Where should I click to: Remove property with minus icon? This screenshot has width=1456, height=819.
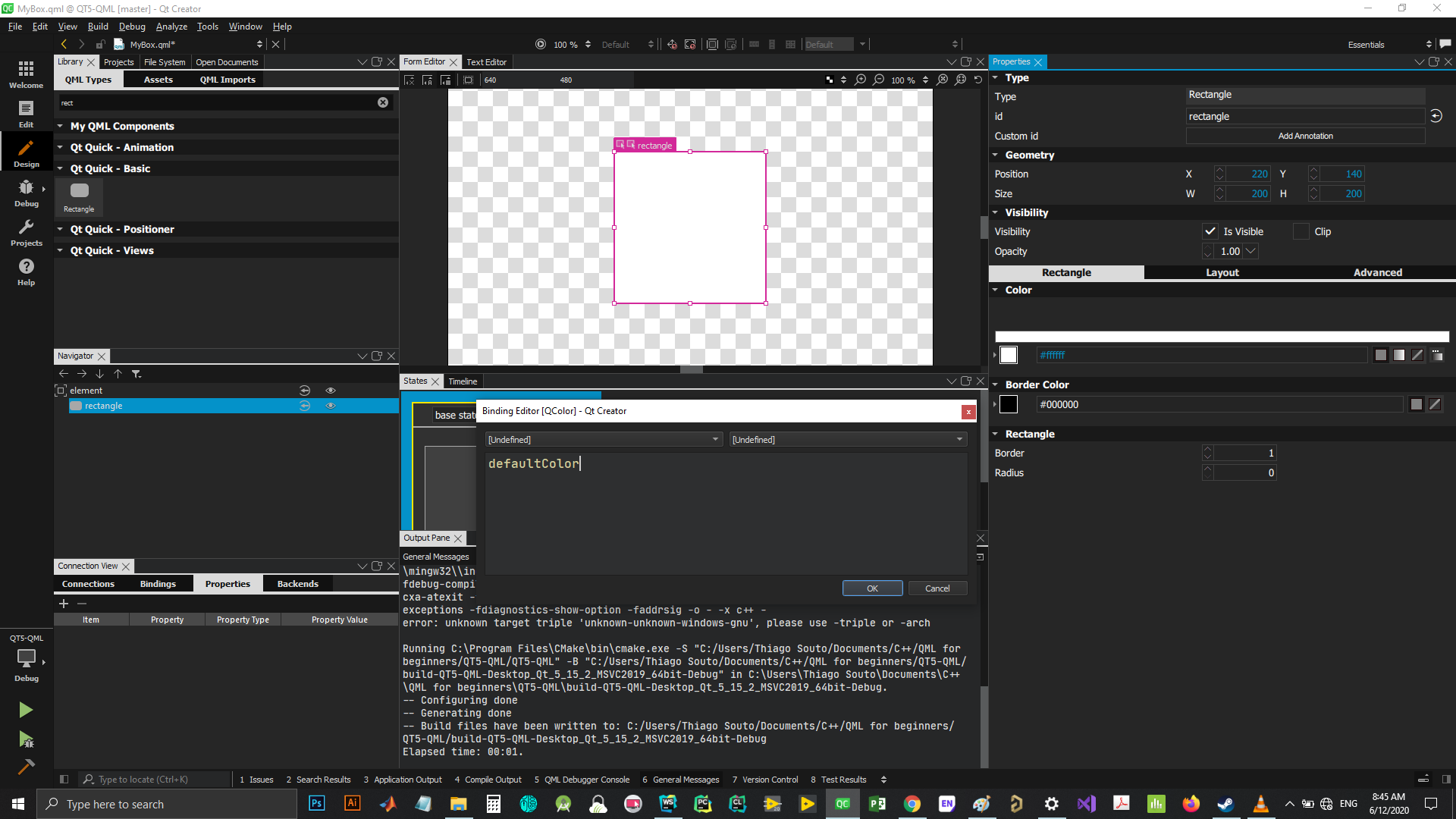coord(82,604)
